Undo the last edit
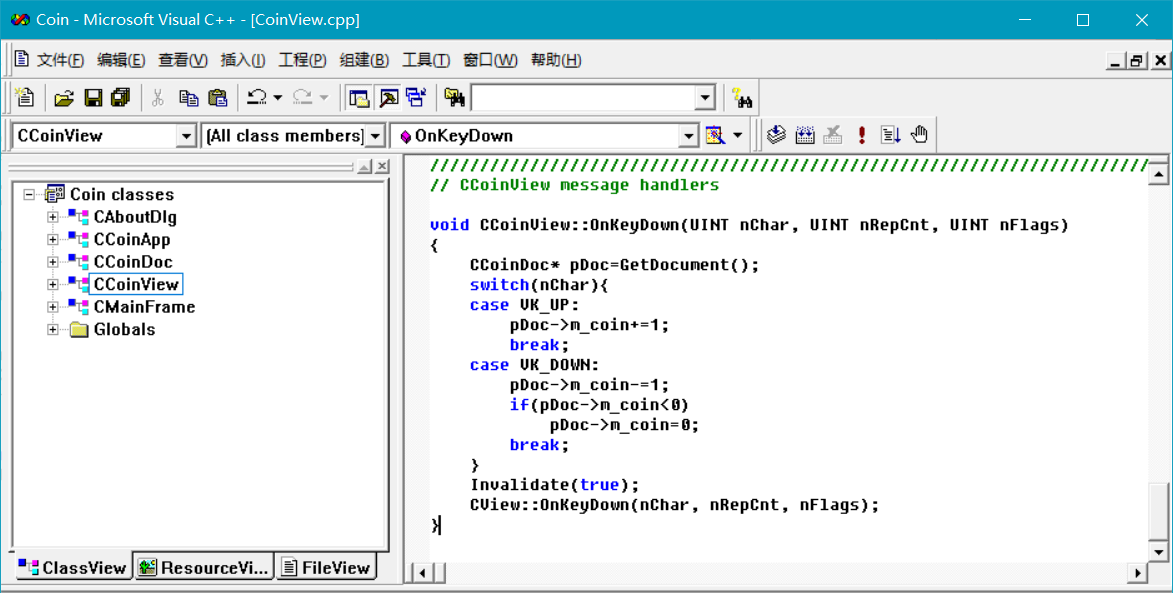The image size is (1173, 593). coord(257,98)
